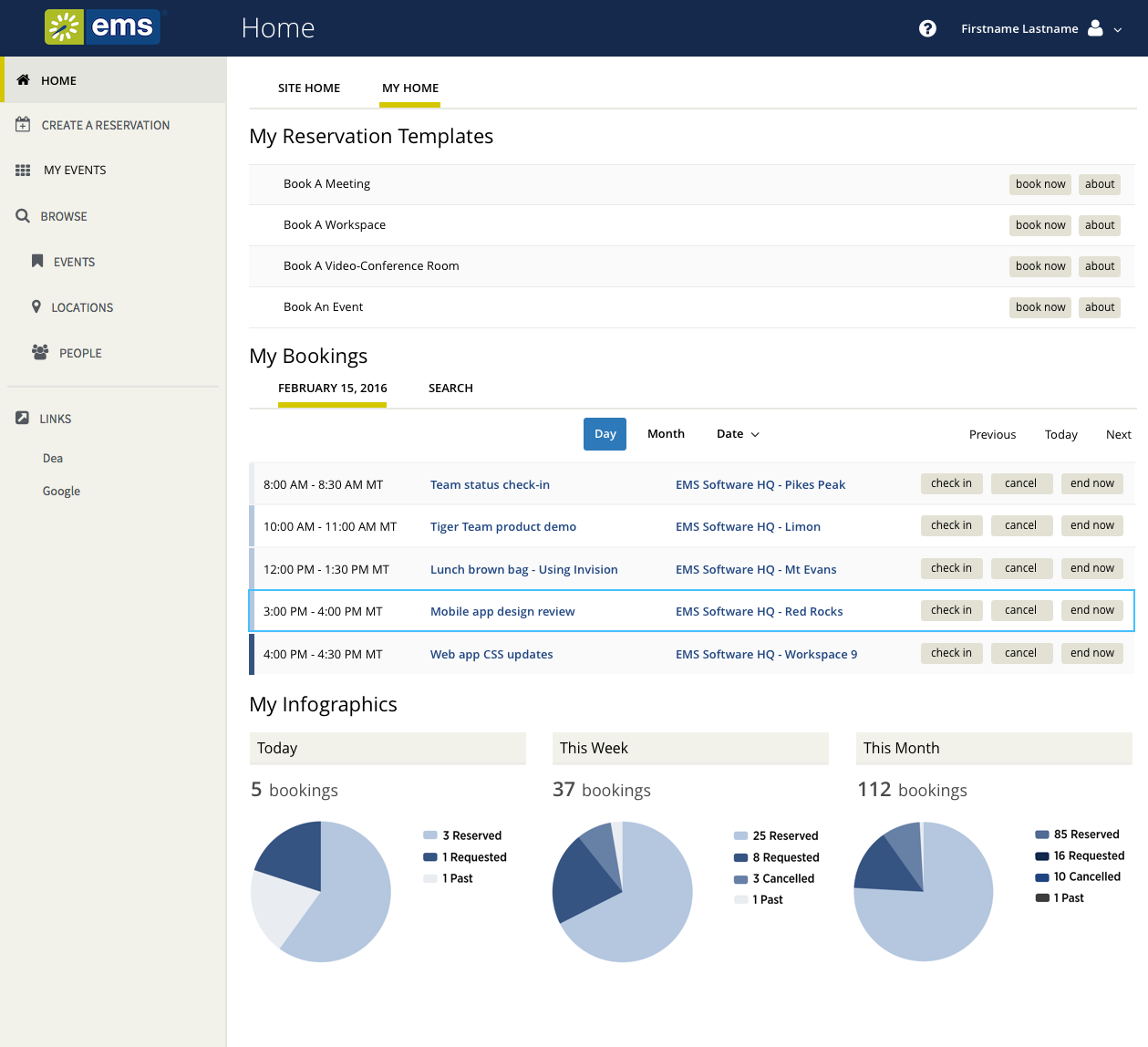Switch bookings to Day view
Screen dimensions: 1148x1047
click(x=605, y=434)
